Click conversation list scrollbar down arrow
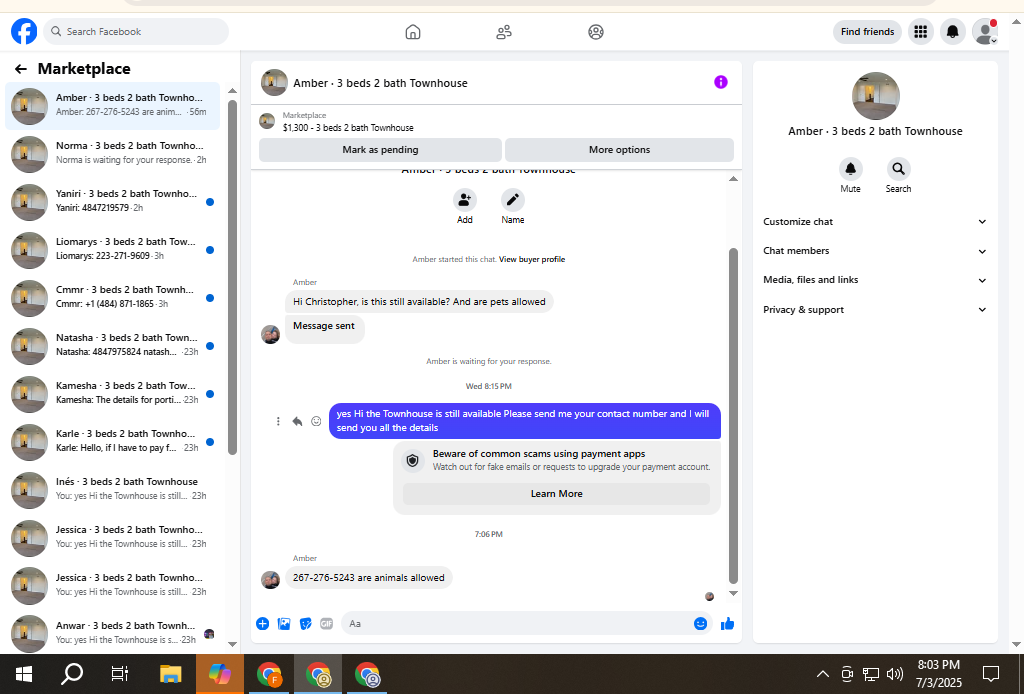Image resolution: width=1024 pixels, height=694 pixels. click(232, 644)
